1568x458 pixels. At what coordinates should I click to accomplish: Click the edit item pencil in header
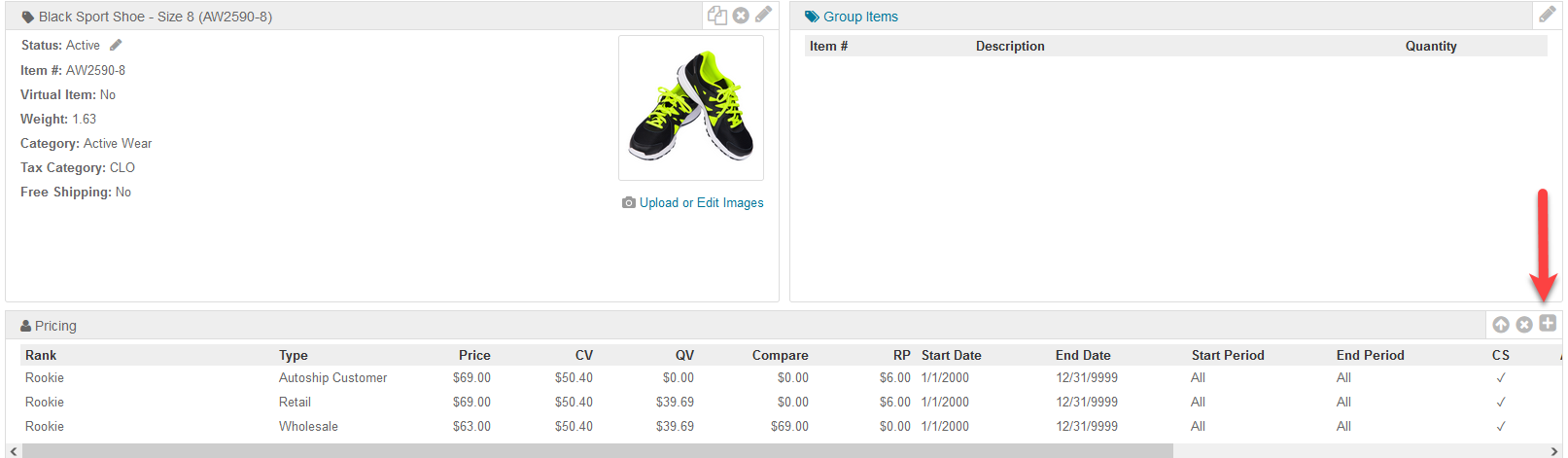click(x=764, y=15)
